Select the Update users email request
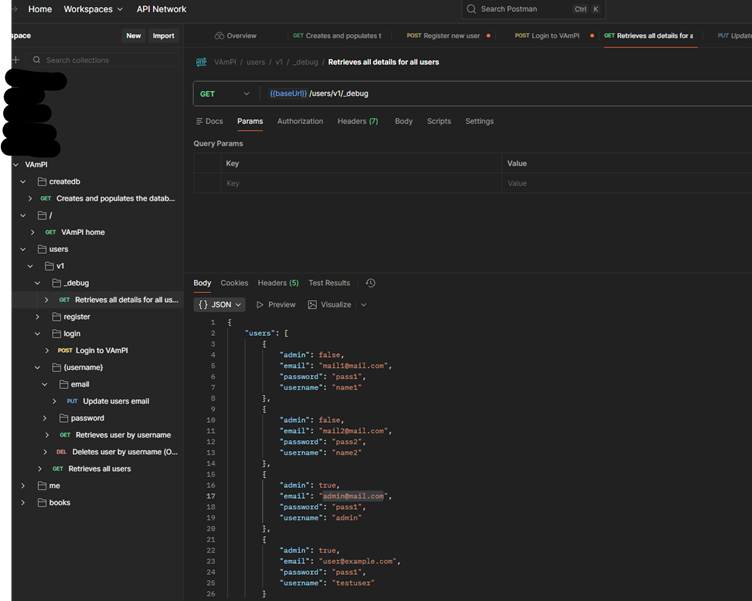Image resolution: width=752 pixels, height=601 pixels. 116,401
